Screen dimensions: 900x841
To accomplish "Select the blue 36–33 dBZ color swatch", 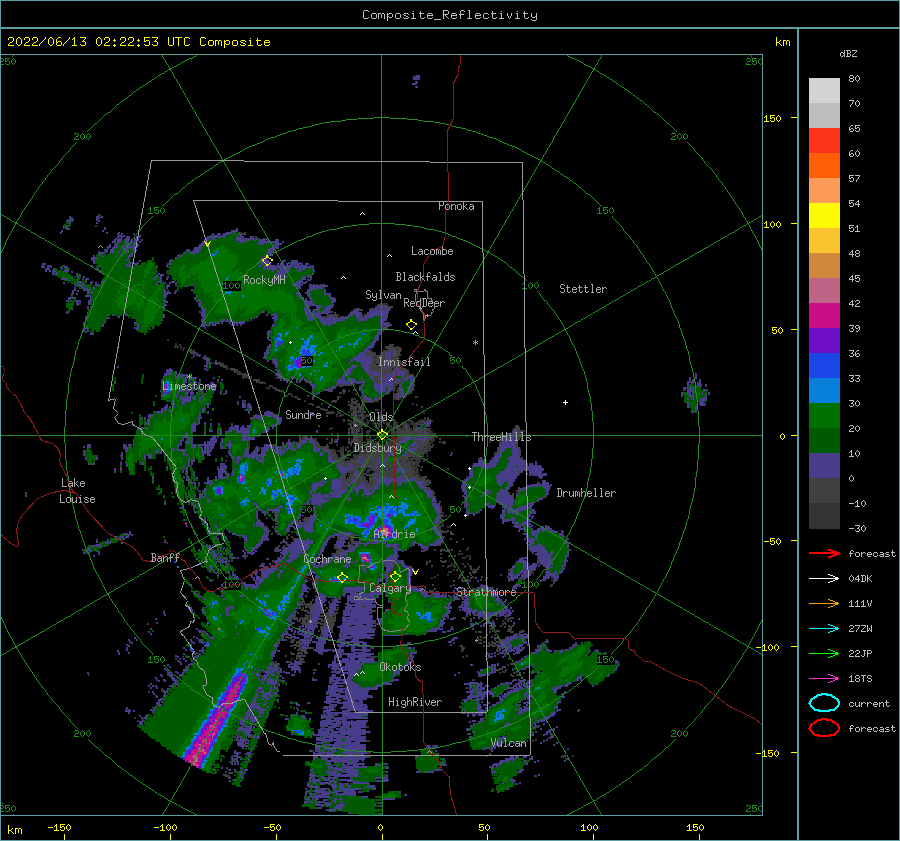I will [824, 366].
